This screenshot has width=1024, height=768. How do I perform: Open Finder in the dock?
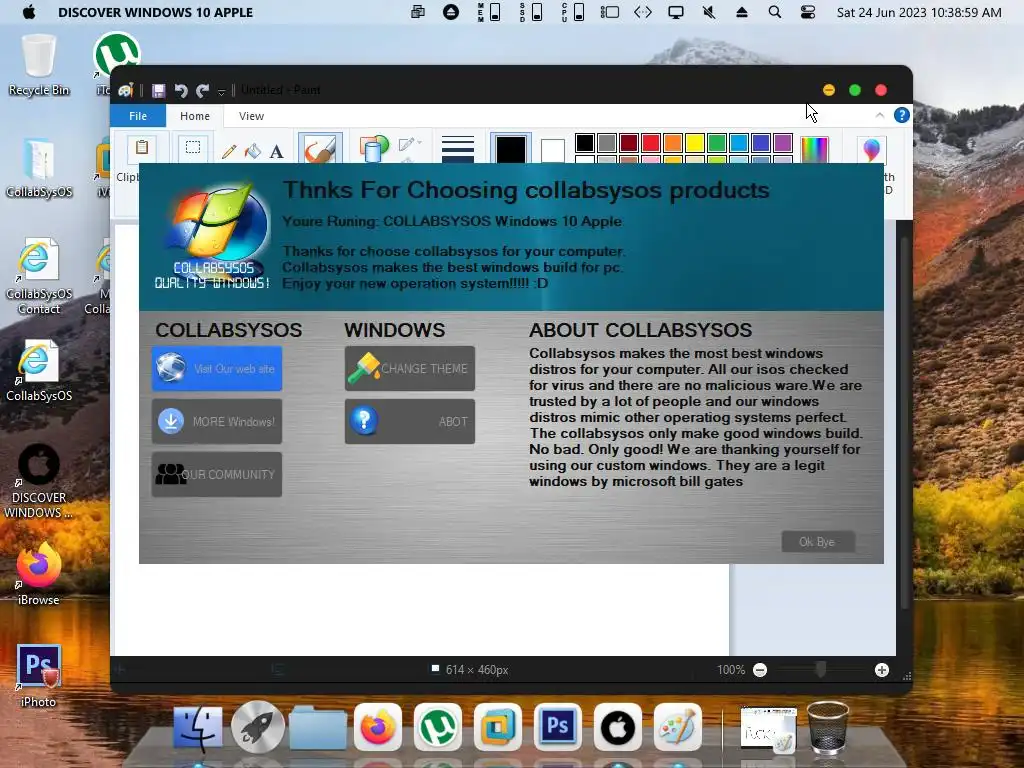point(197,727)
